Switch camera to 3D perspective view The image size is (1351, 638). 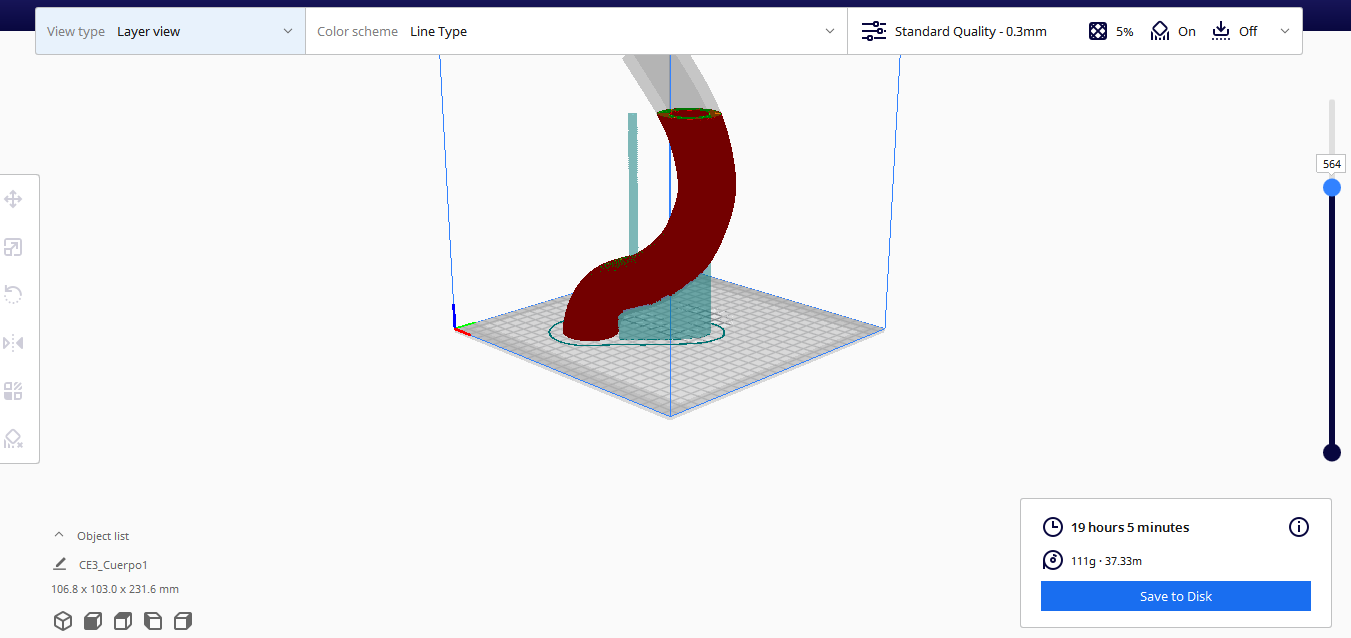click(63, 621)
